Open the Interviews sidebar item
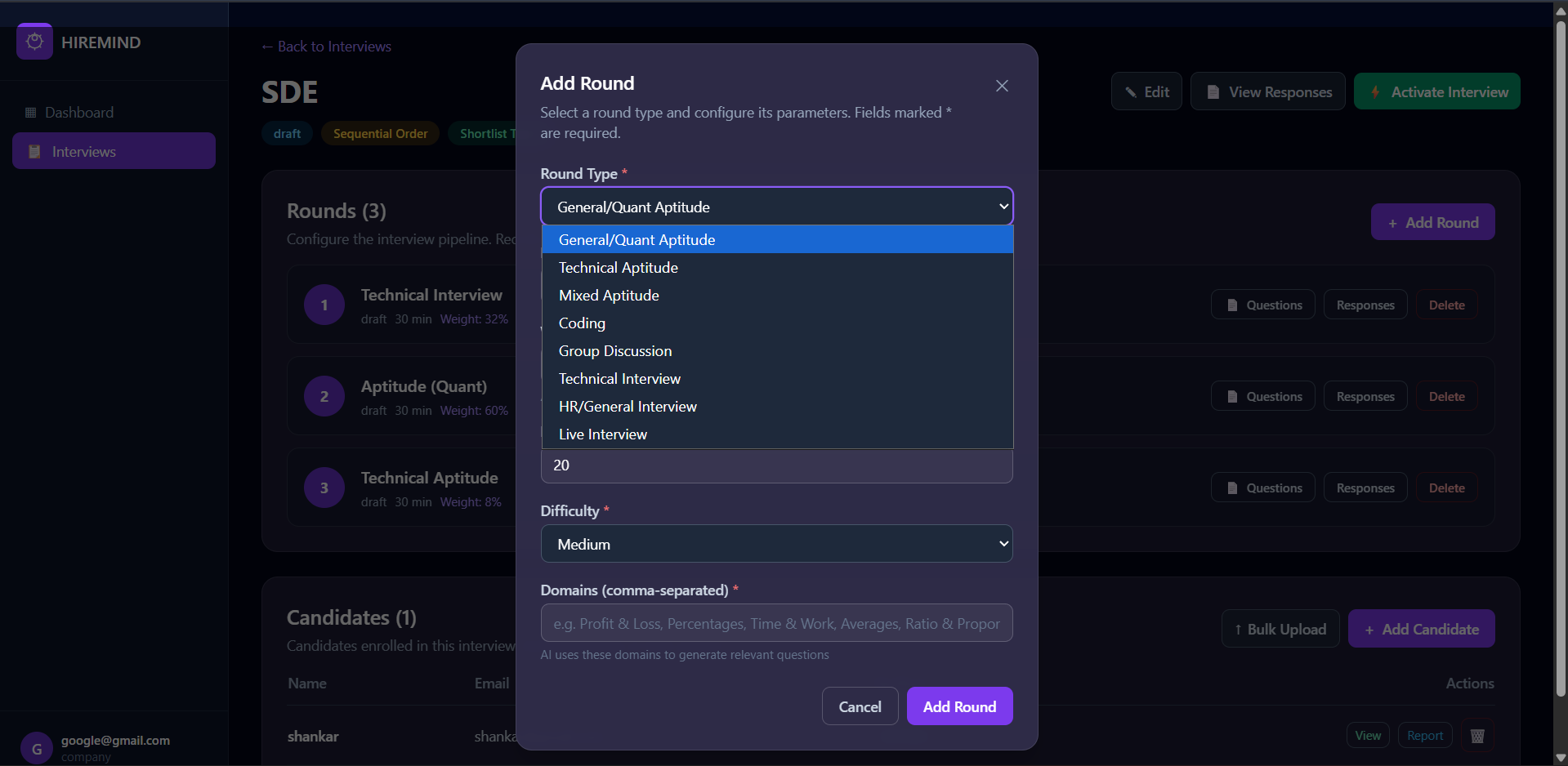Screen dimensions: 1568x766 (x=114, y=151)
